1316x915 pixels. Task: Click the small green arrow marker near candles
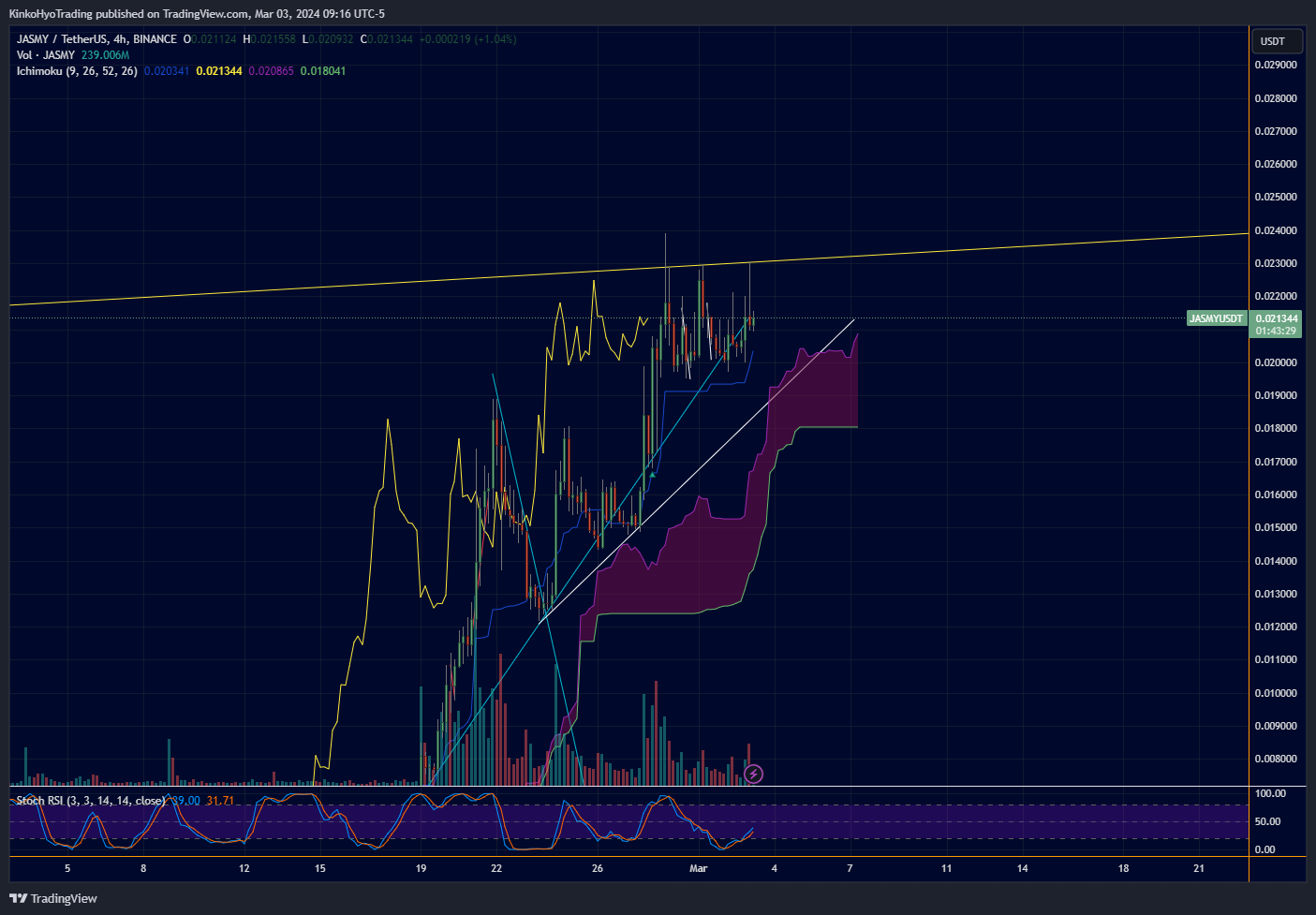pos(652,475)
